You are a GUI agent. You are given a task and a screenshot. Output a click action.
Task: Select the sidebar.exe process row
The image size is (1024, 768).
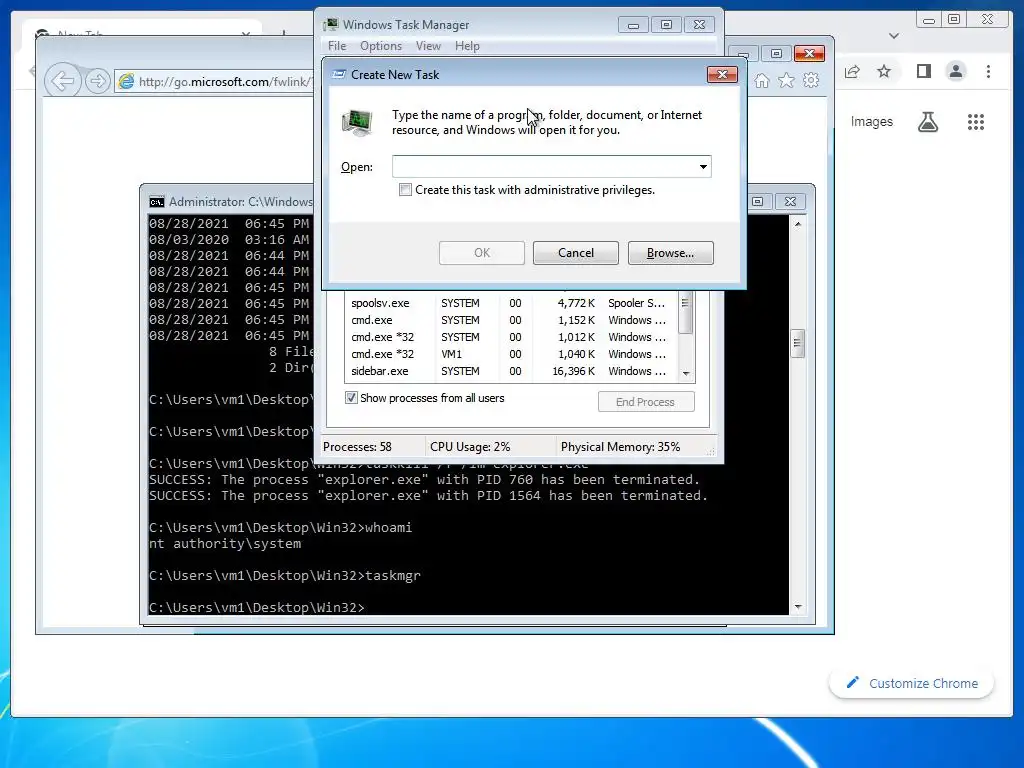(511, 371)
